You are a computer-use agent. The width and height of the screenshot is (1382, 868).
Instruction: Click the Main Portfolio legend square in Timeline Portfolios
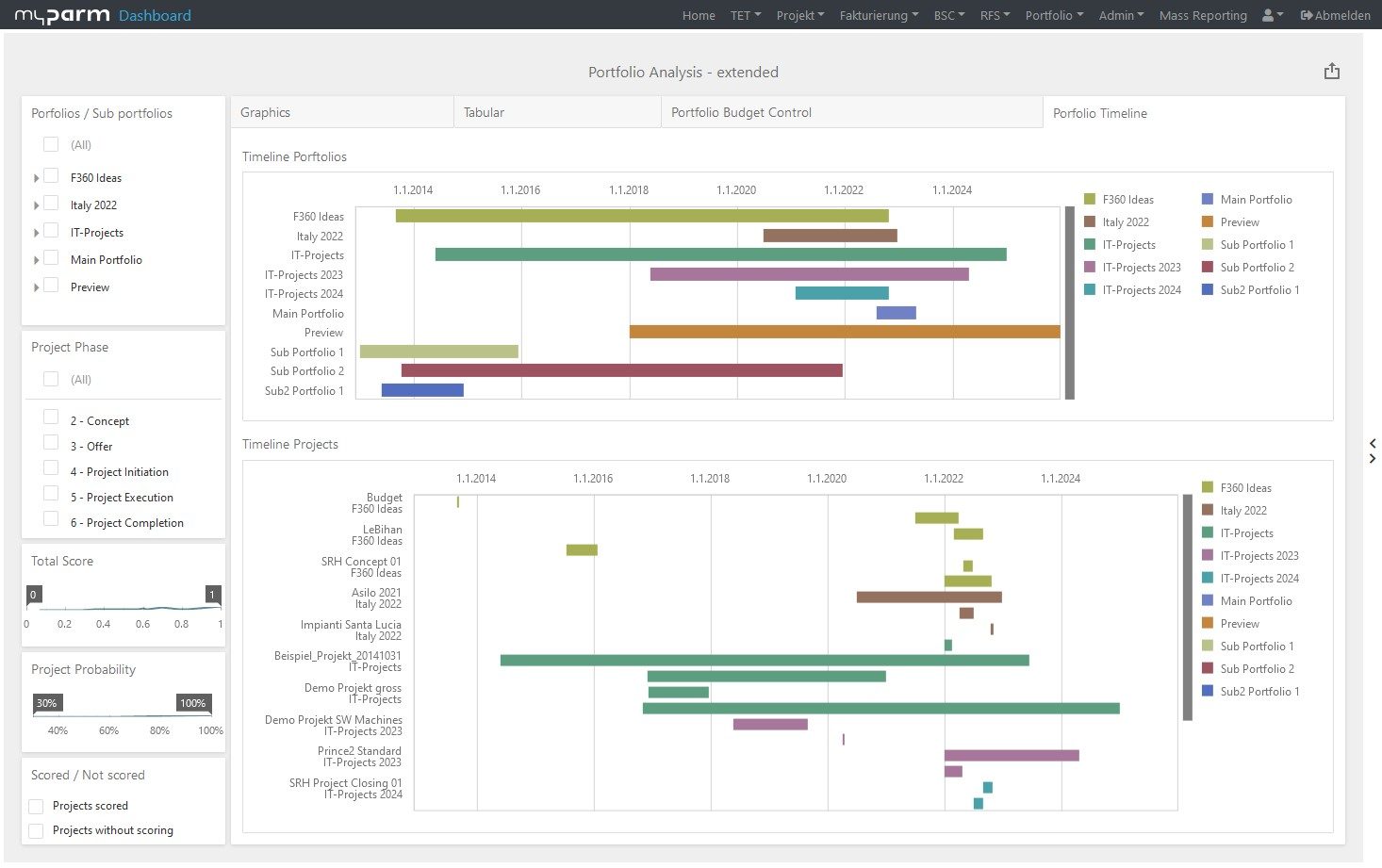coord(1208,200)
